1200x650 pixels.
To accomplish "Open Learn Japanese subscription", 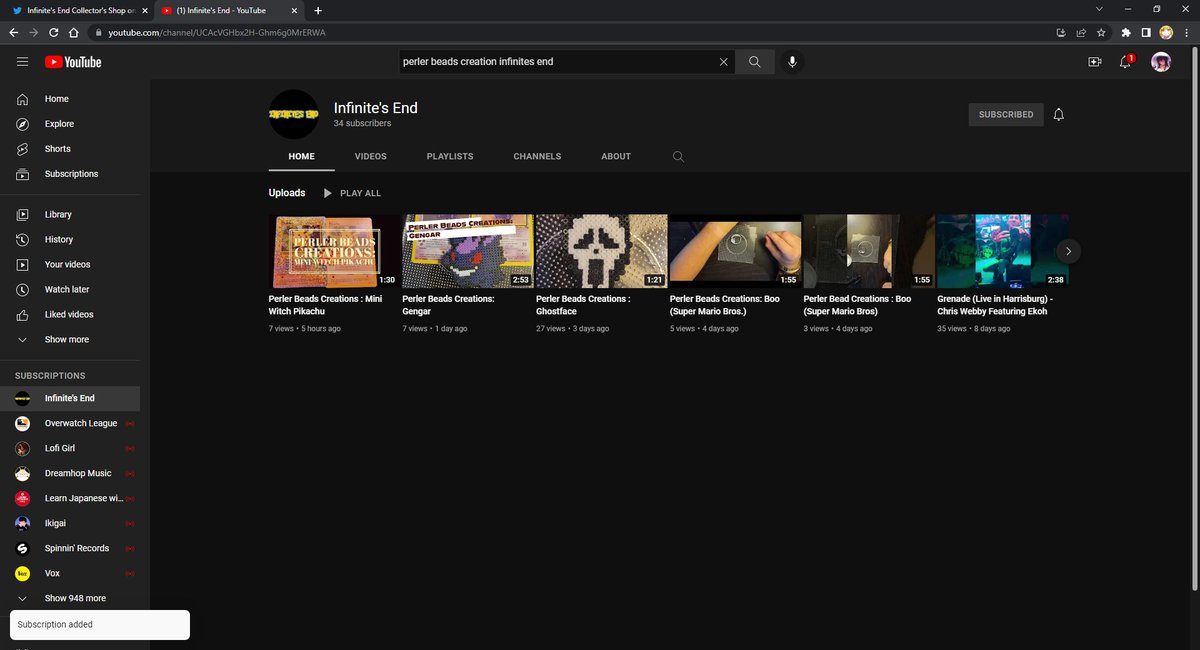I will coord(70,498).
